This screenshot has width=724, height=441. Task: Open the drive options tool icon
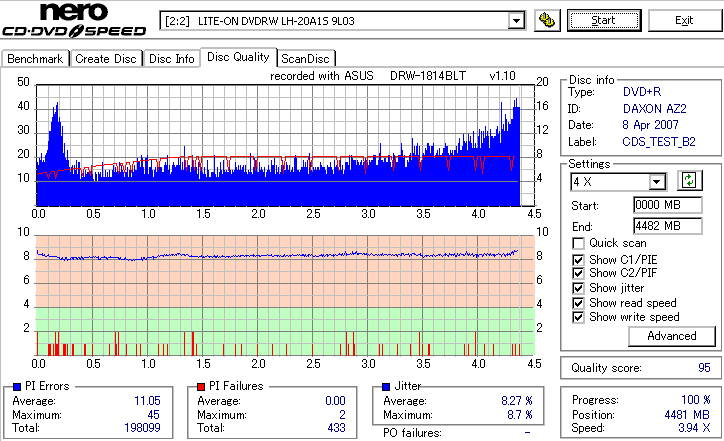(x=547, y=21)
